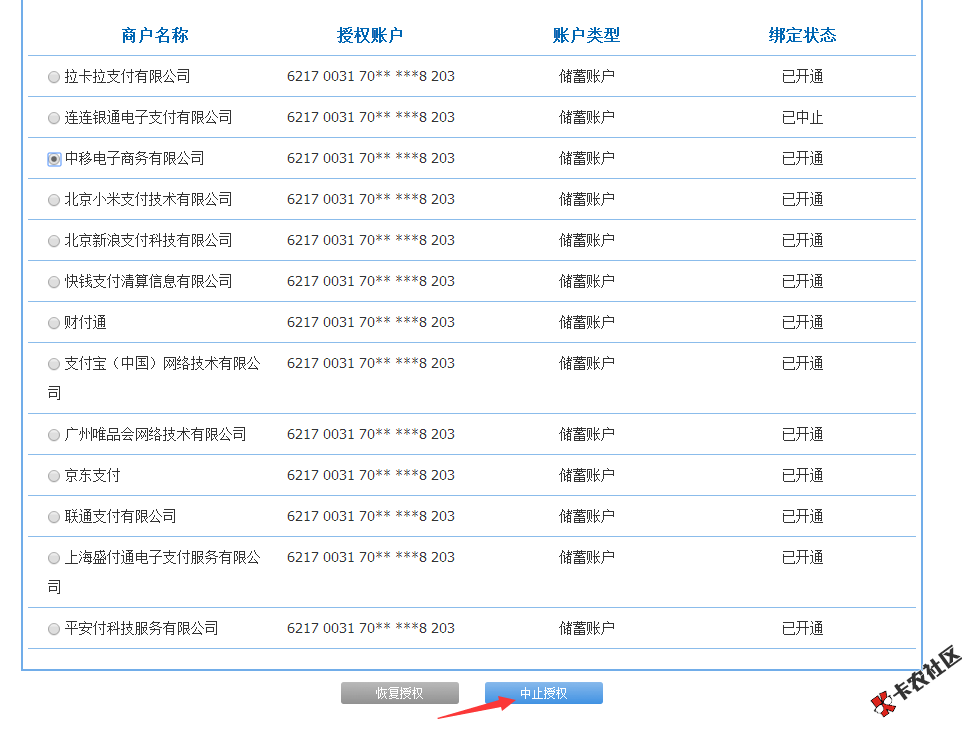Select radio button for 联通支付有限公司
The width and height of the screenshot is (971, 736).
click(54, 517)
